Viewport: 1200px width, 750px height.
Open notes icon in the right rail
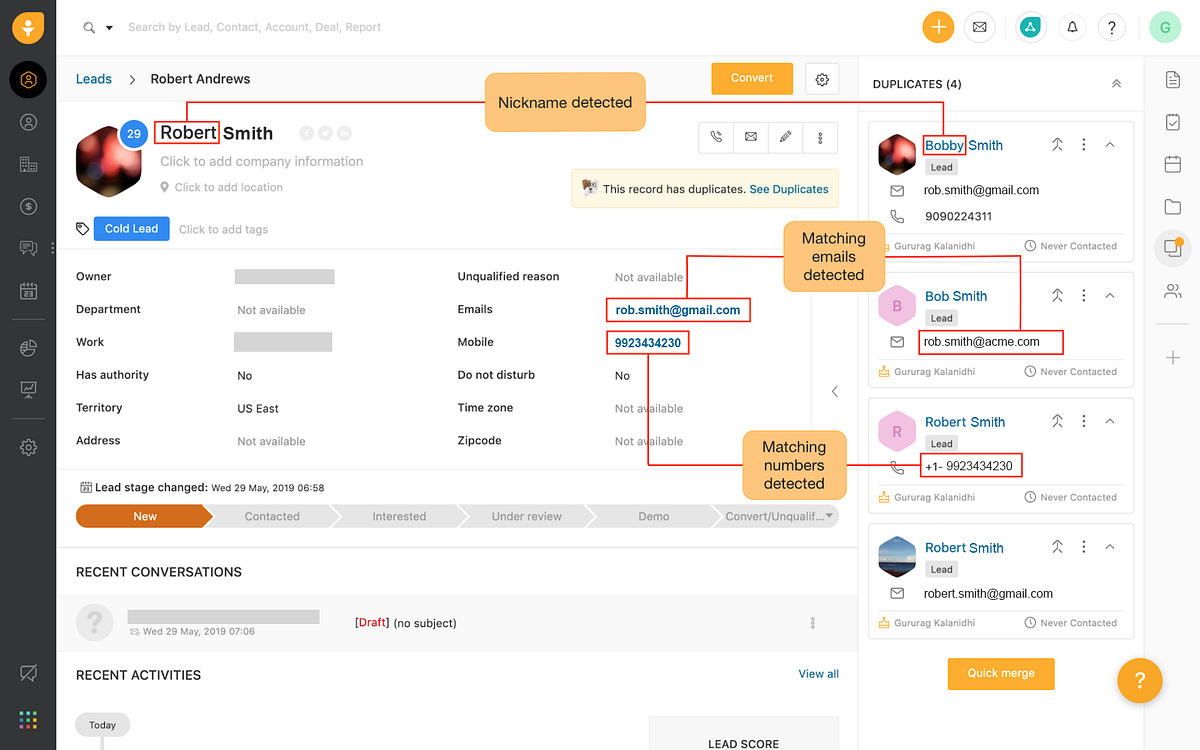click(1173, 79)
